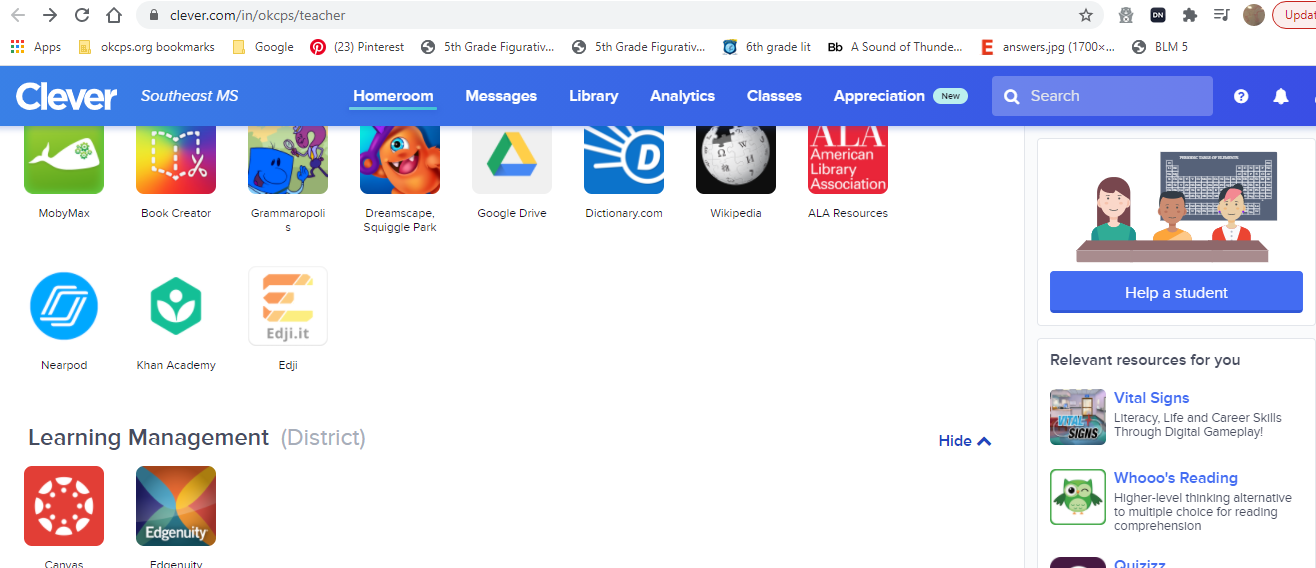Open the Whooo's Reading resource link
The image size is (1316, 568).
pyautogui.click(x=1176, y=478)
